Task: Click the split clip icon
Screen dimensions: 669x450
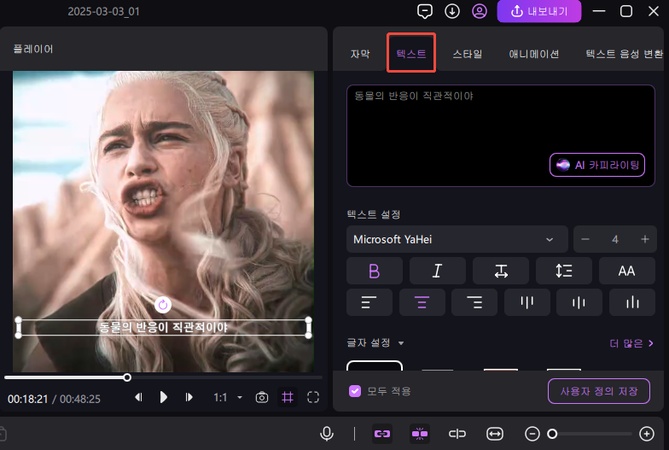Action: [x=457, y=434]
